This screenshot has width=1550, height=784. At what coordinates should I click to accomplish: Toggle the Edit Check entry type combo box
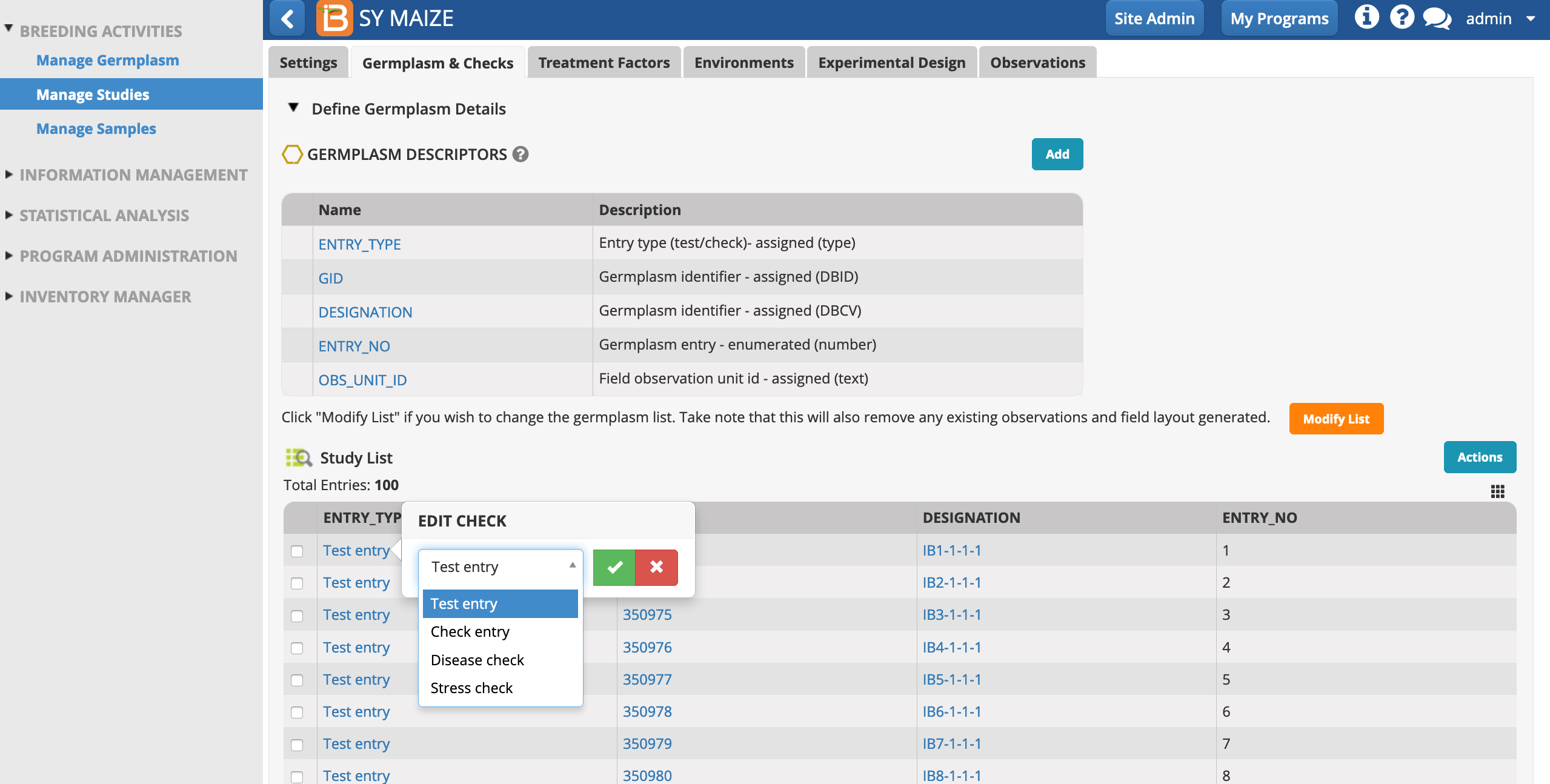click(x=501, y=567)
